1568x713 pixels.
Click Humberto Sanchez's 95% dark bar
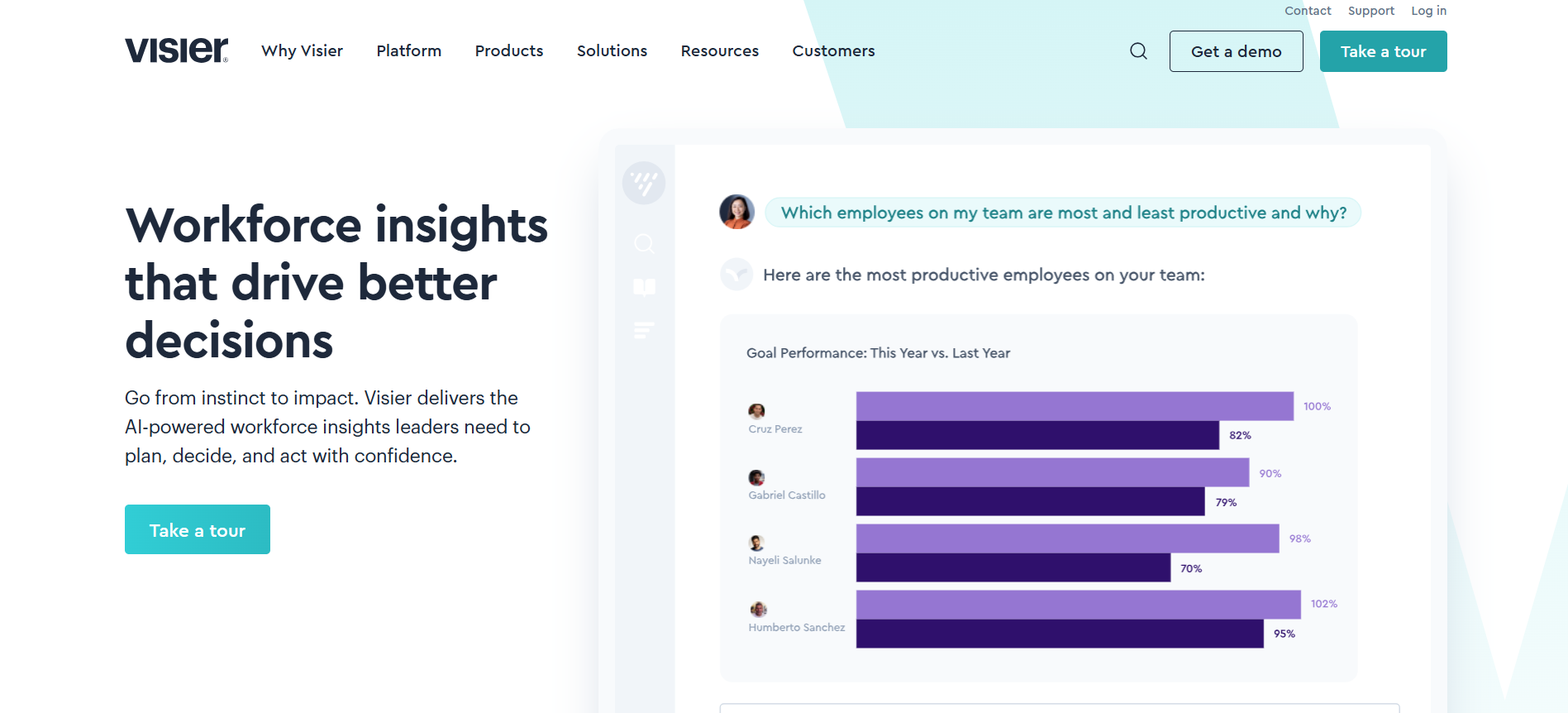[1060, 634]
